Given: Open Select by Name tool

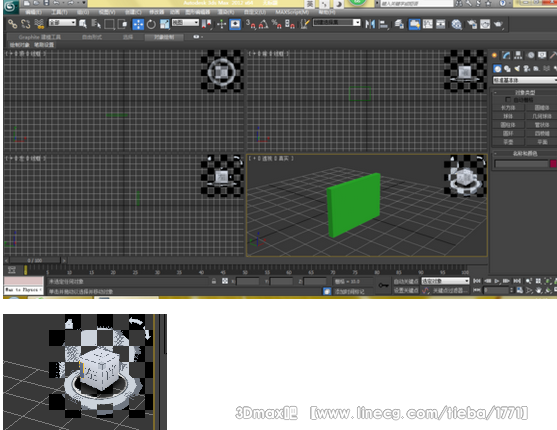Looking at the screenshot, I should click(x=96, y=24).
